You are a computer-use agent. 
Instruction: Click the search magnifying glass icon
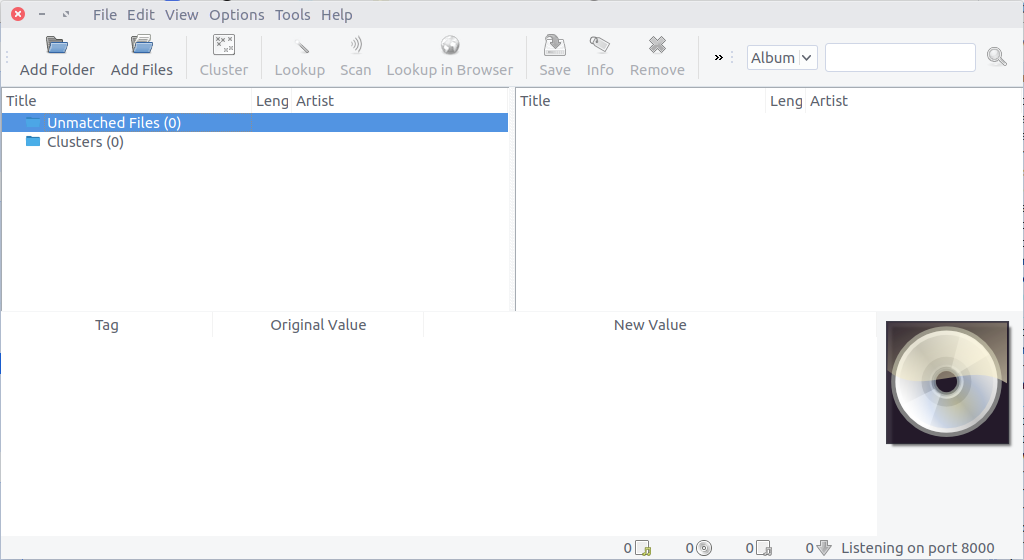click(996, 57)
